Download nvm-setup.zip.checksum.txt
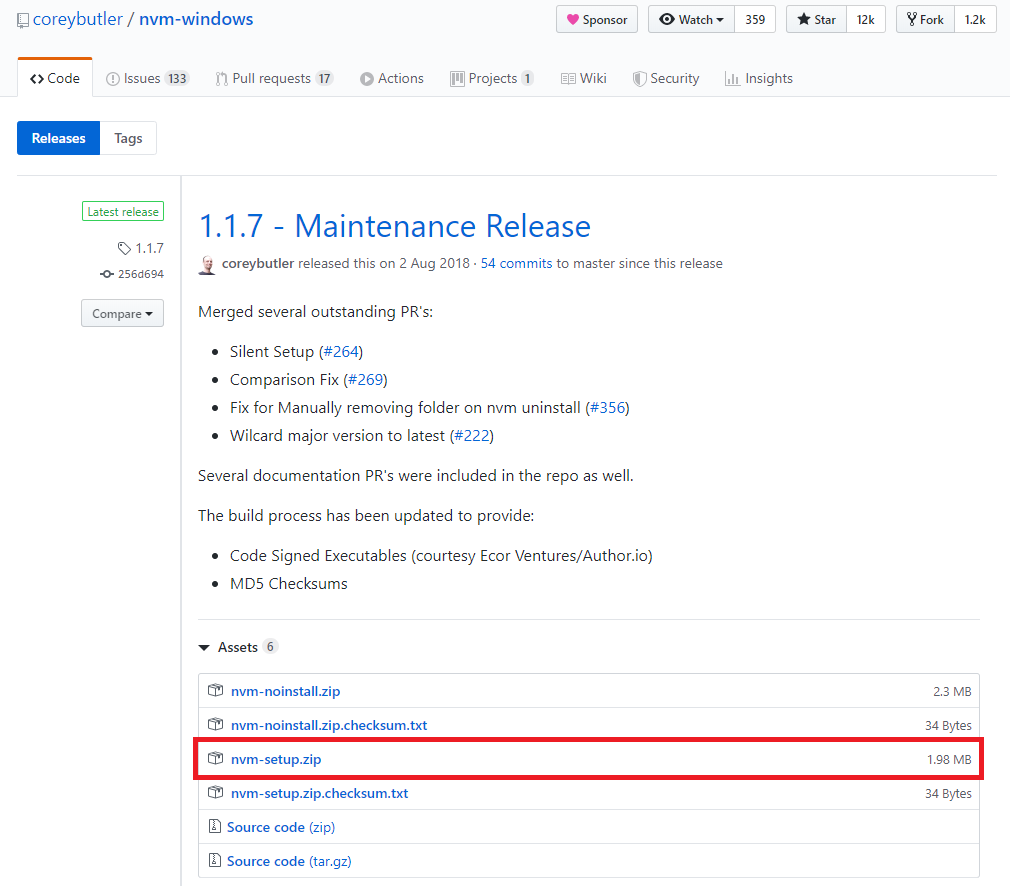 pos(319,793)
